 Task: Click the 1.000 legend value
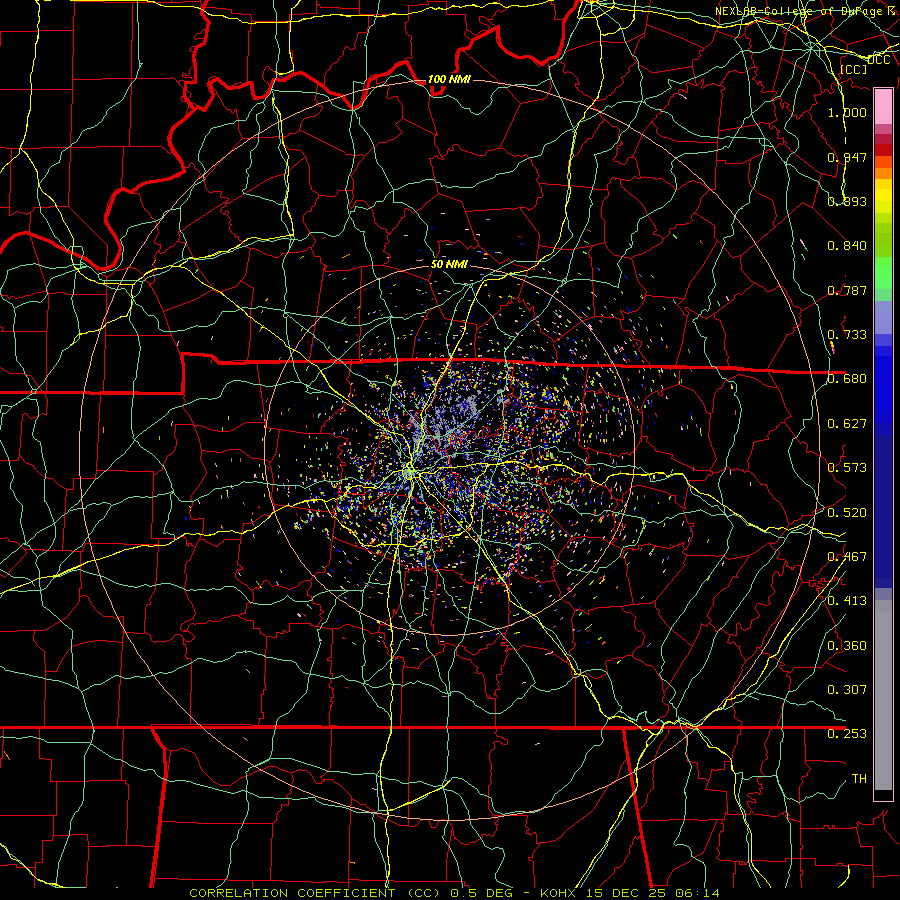click(x=847, y=112)
